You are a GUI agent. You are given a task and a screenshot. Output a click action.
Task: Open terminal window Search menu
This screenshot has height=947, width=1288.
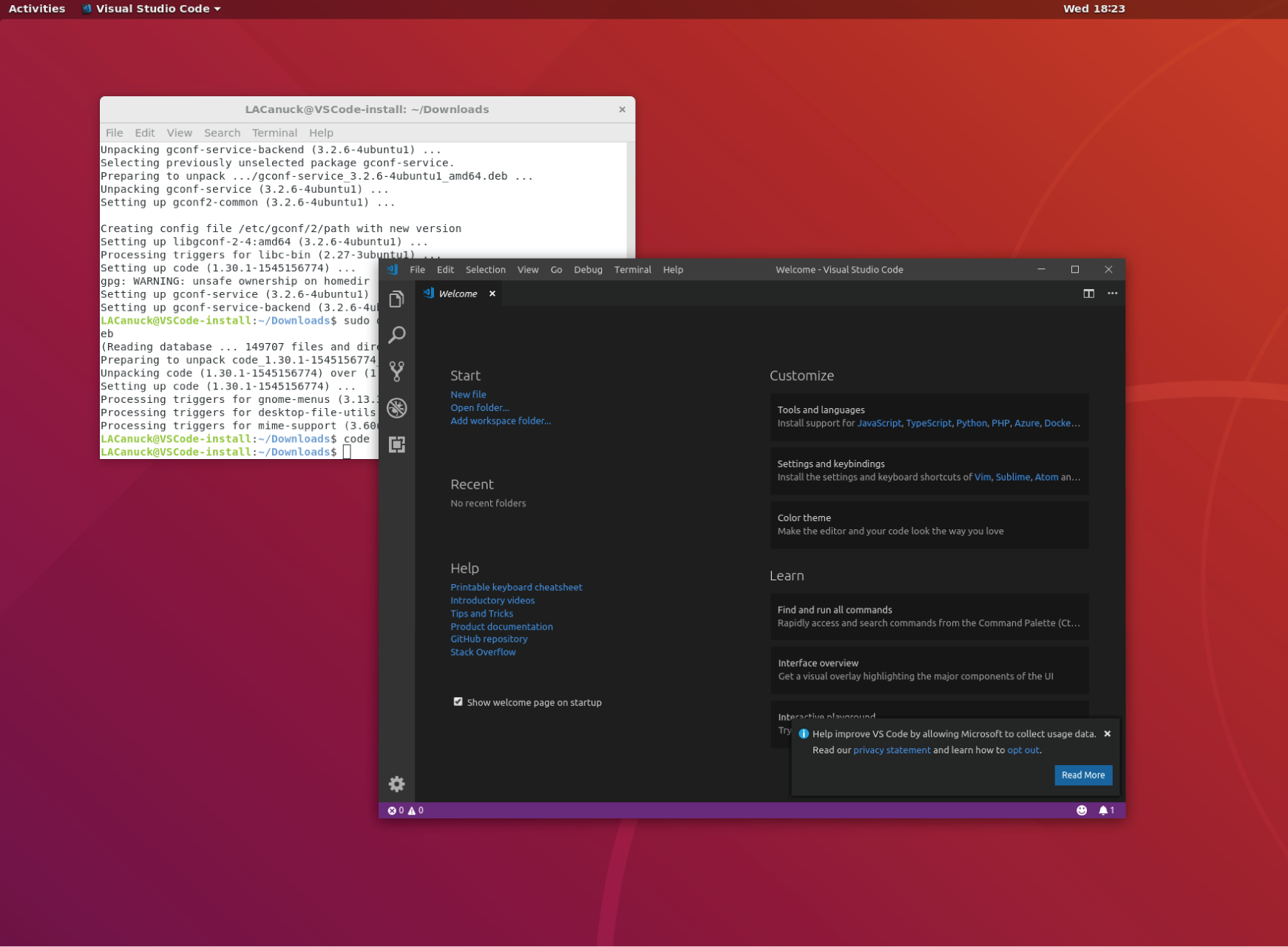point(222,133)
